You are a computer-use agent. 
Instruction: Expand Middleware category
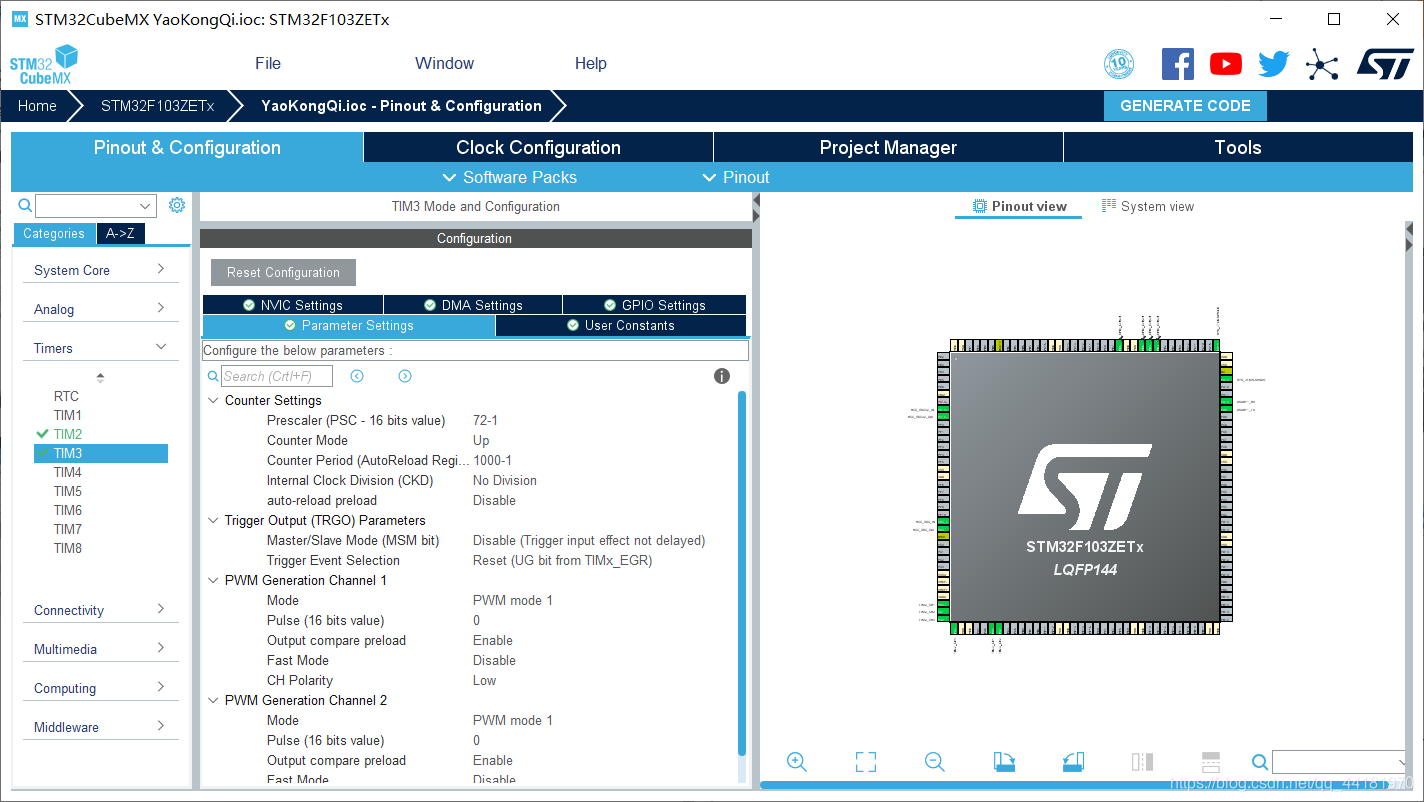pos(100,727)
